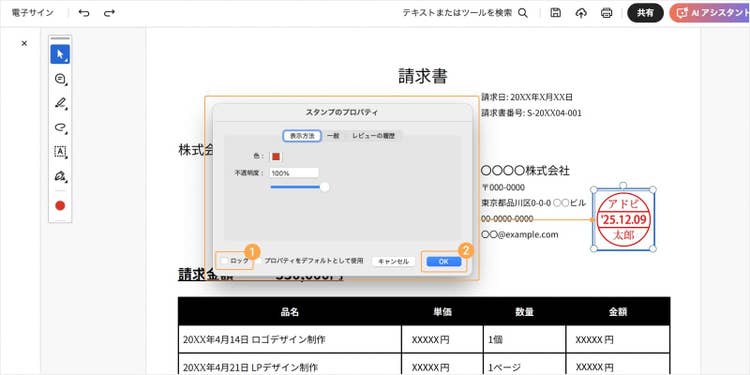Screen dimensions: 750x375
Task: Print the document via printer icon
Action: tap(607, 13)
